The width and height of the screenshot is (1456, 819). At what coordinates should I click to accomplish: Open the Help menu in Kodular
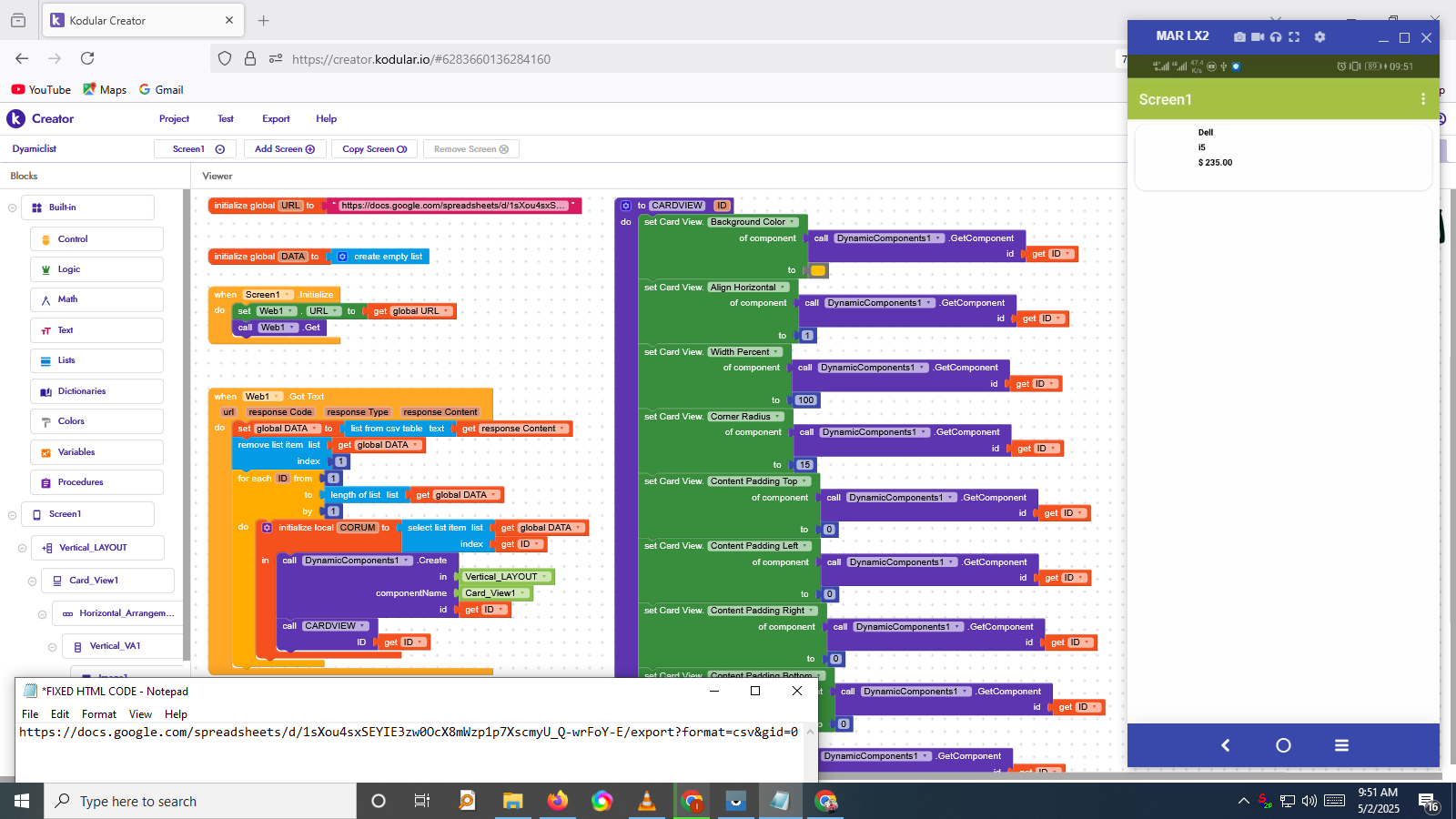tap(327, 119)
